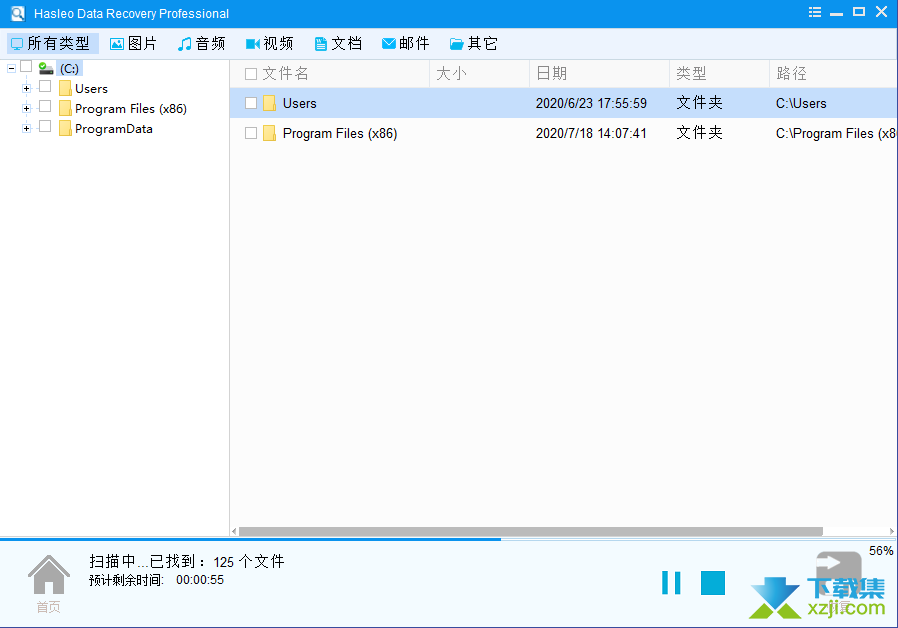This screenshot has width=898, height=628.
Task: Check Program Files (x86) row checkbox in list
Action: (x=251, y=133)
